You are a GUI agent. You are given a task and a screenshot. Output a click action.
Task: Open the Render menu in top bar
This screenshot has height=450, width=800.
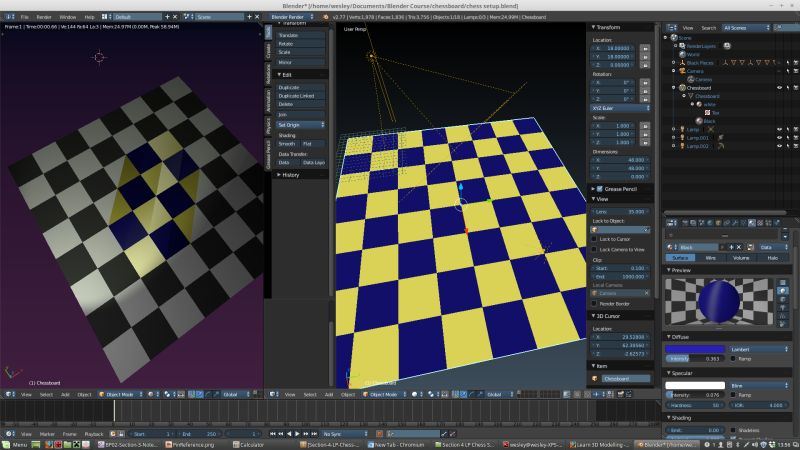coord(44,17)
